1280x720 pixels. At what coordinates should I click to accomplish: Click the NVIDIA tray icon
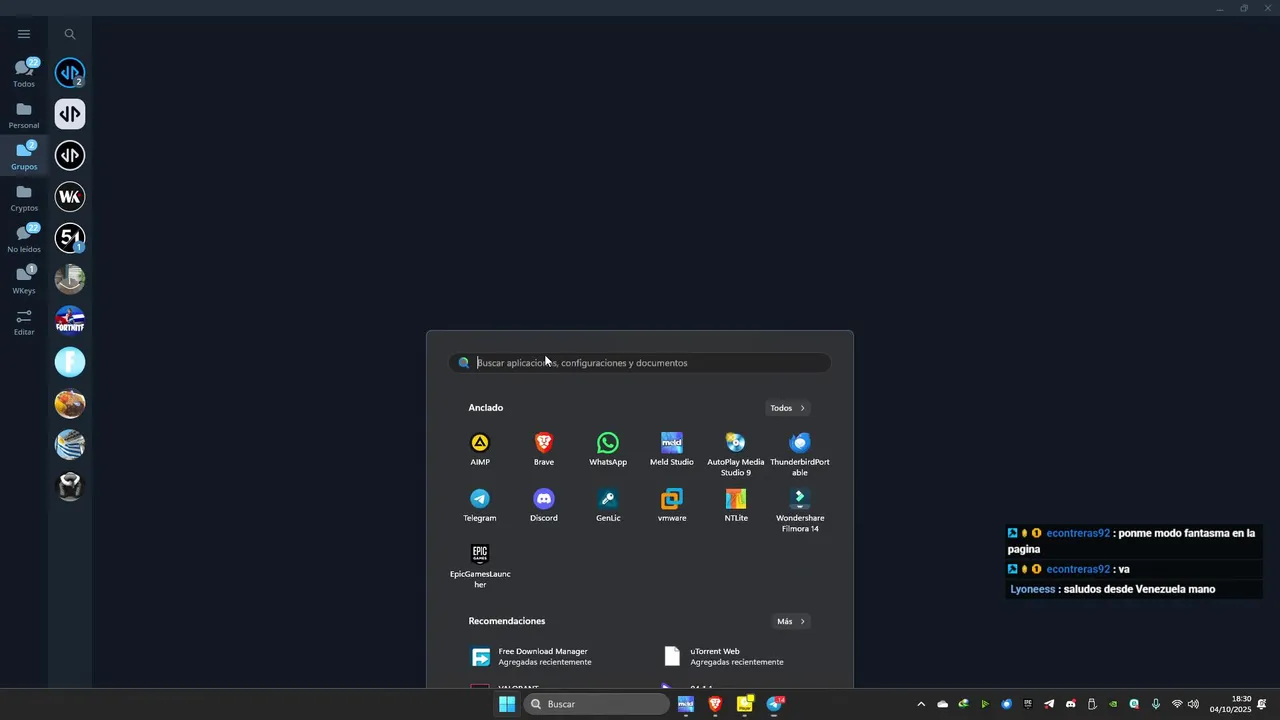tap(1113, 704)
